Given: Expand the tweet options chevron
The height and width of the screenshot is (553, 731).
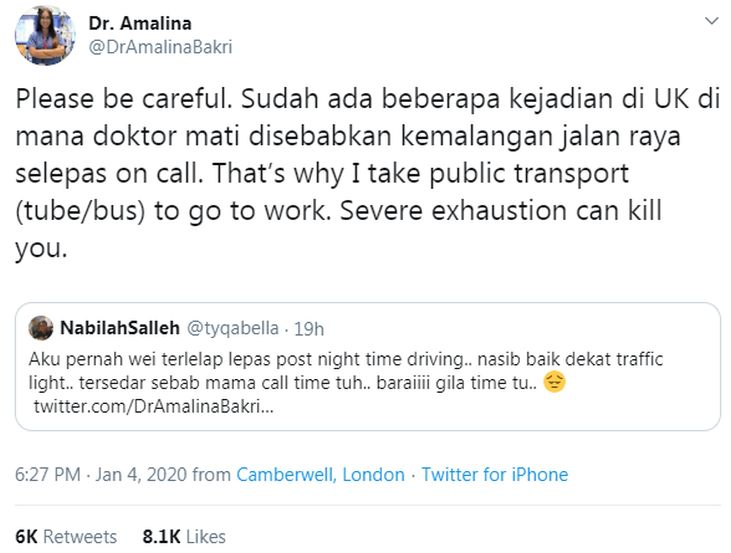Looking at the screenshot, I should click(x=711, y=22).
